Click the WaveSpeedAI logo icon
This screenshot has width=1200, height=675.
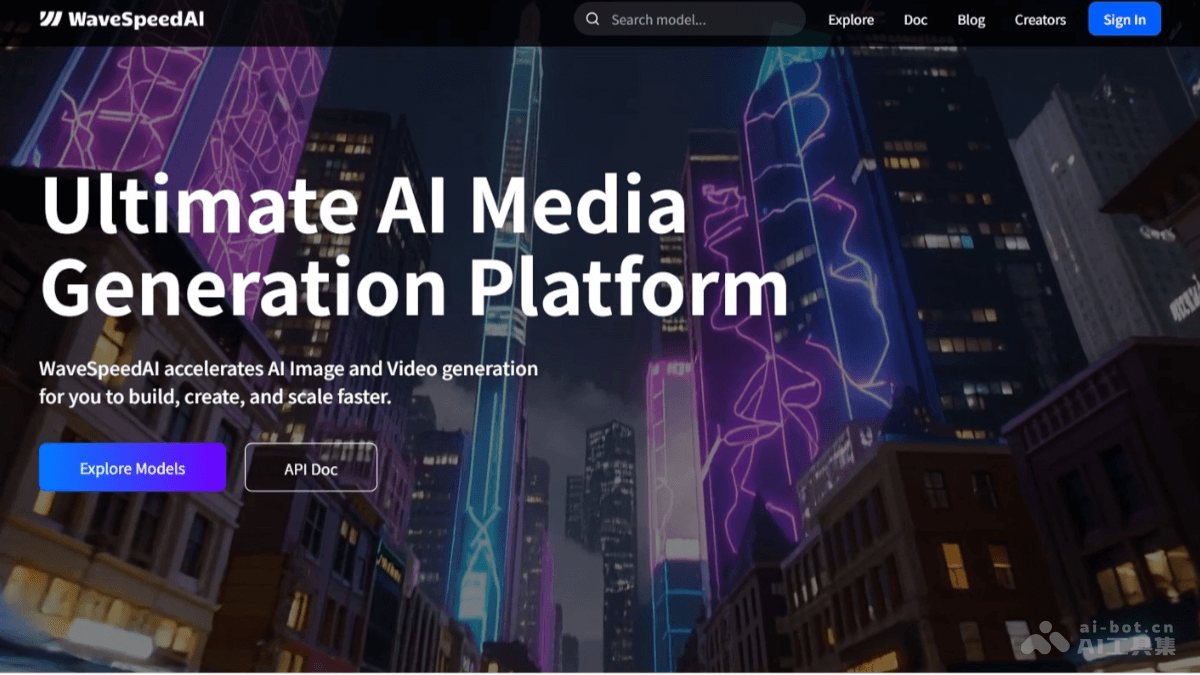coord(51,19)
